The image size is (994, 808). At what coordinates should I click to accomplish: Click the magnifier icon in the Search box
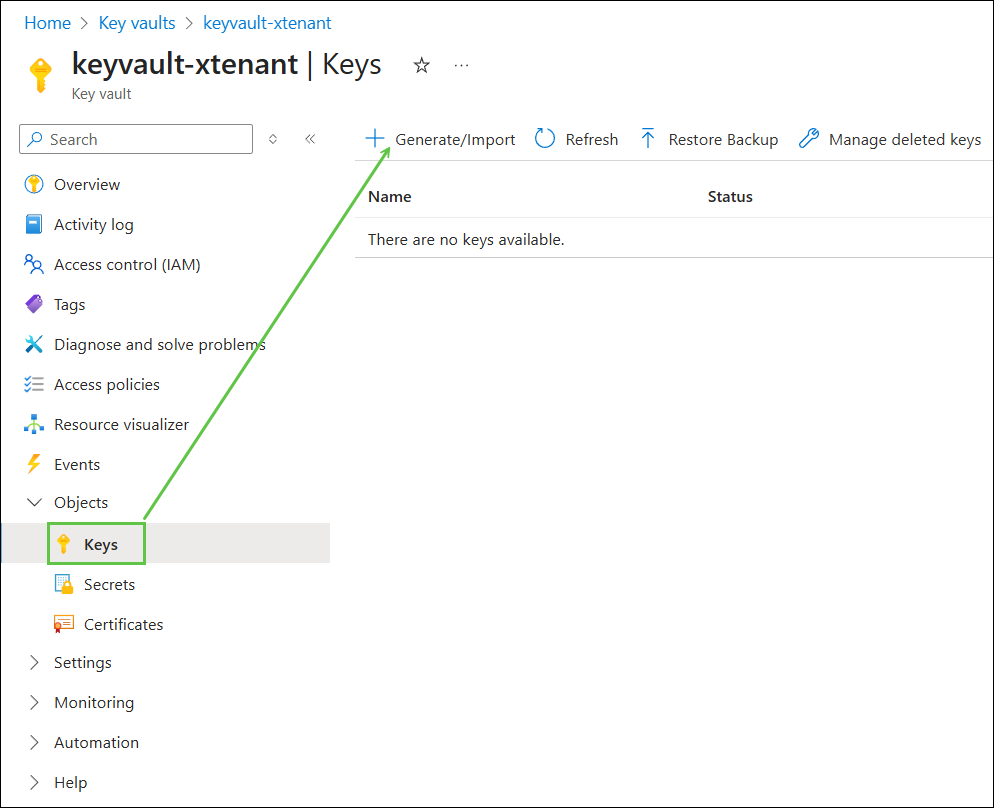click(36, 139)
